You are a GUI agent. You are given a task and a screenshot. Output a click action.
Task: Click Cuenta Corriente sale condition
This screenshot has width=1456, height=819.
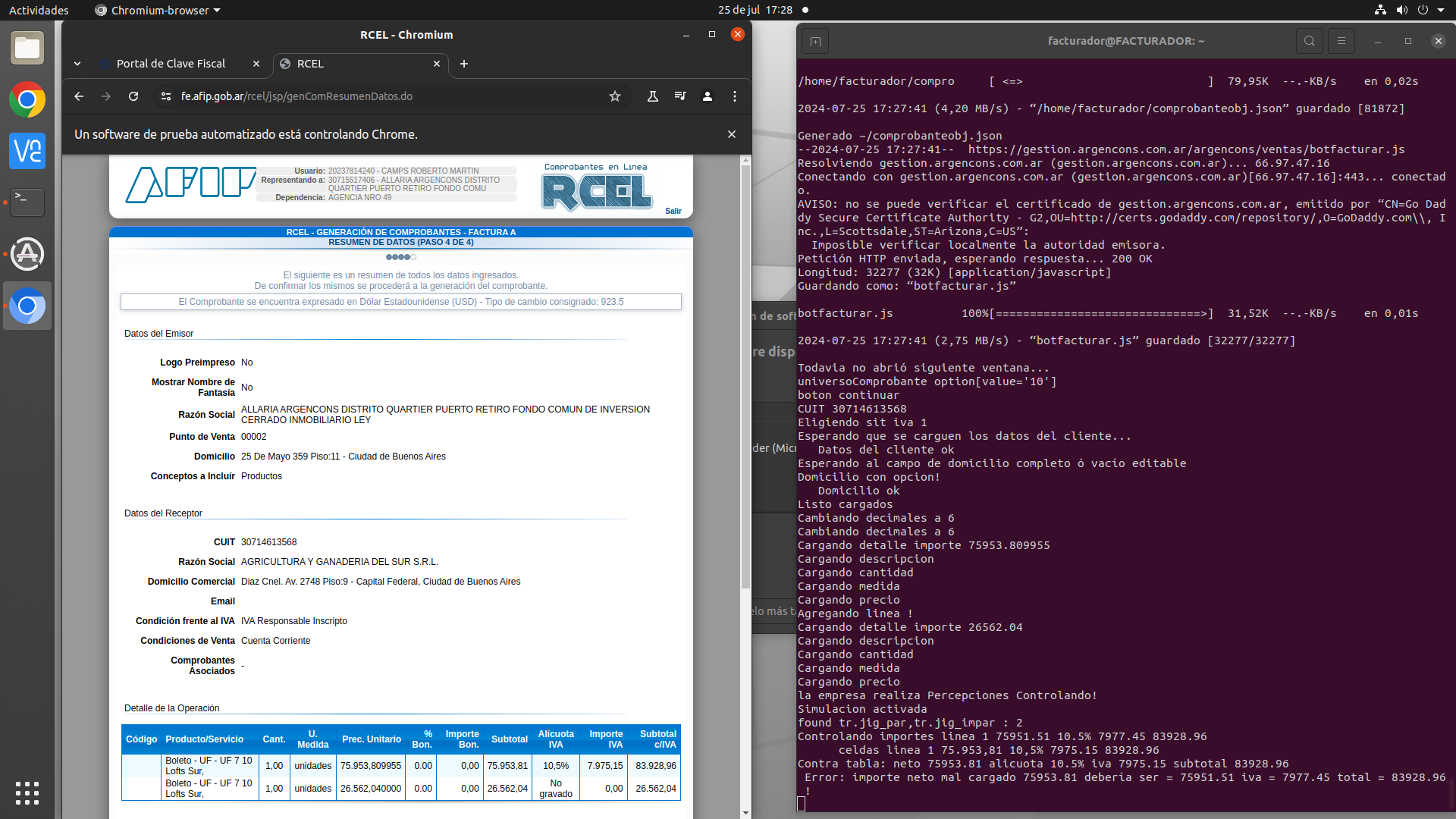pyautogui.click(x=276, y=641)
